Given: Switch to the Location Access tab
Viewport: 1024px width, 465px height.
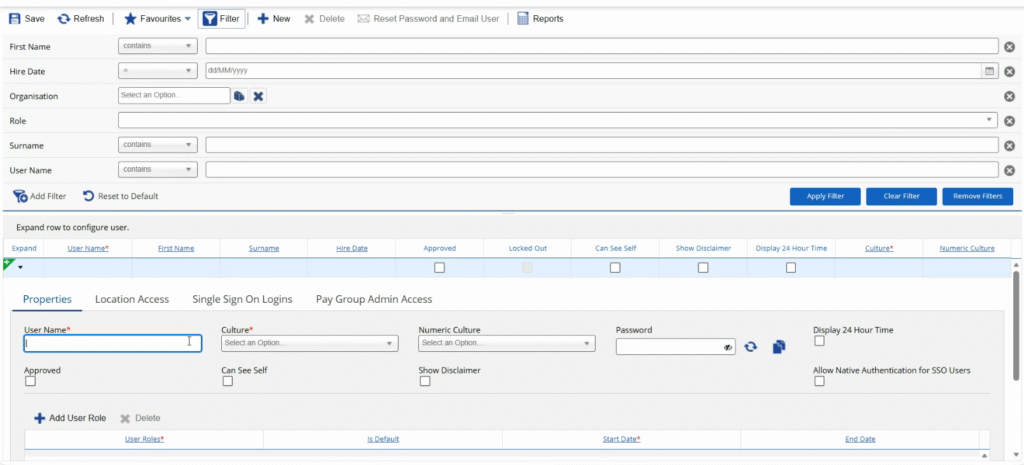Looking at the screenshot, I should [131, 298].
